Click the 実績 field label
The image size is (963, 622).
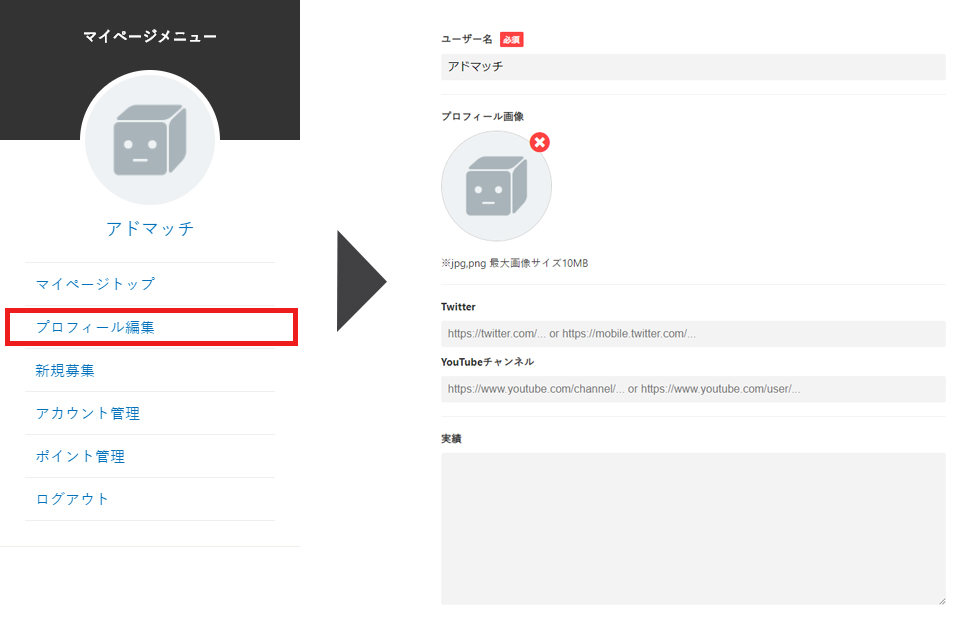point(451,439)
